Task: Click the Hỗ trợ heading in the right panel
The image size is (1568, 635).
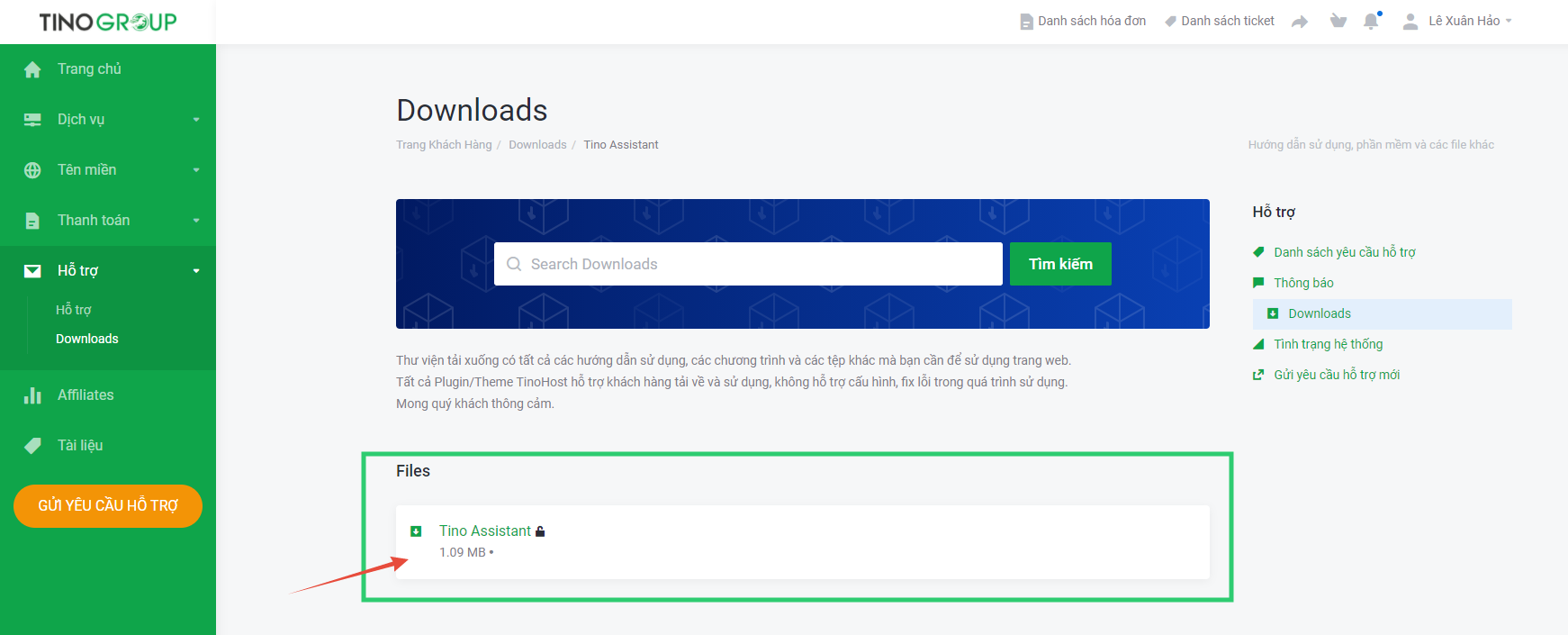Action: [1274, 213]
